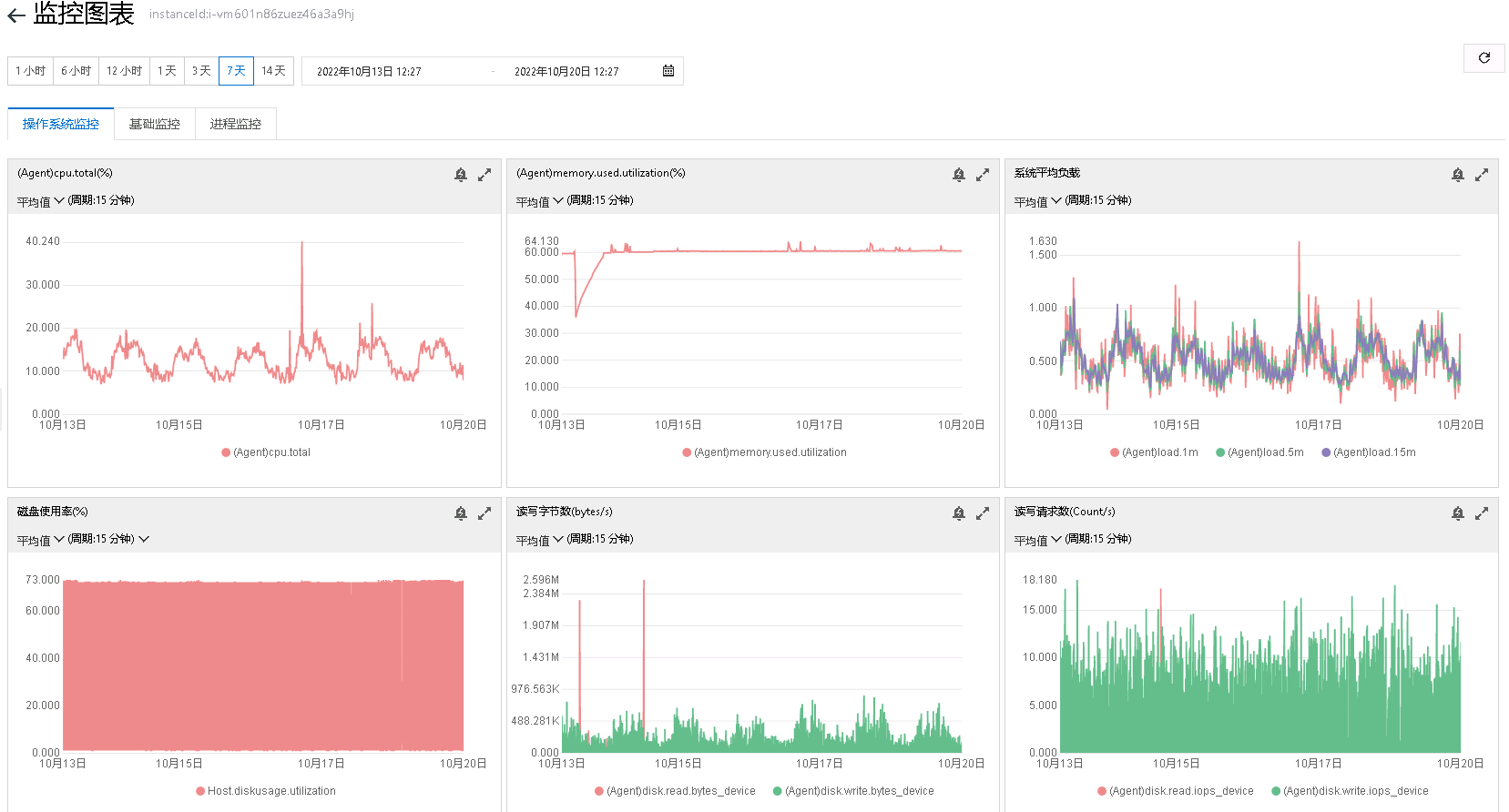Switch to 基础监控 tab
Viewport: 1509px width, 812px height.
[155, 124]
